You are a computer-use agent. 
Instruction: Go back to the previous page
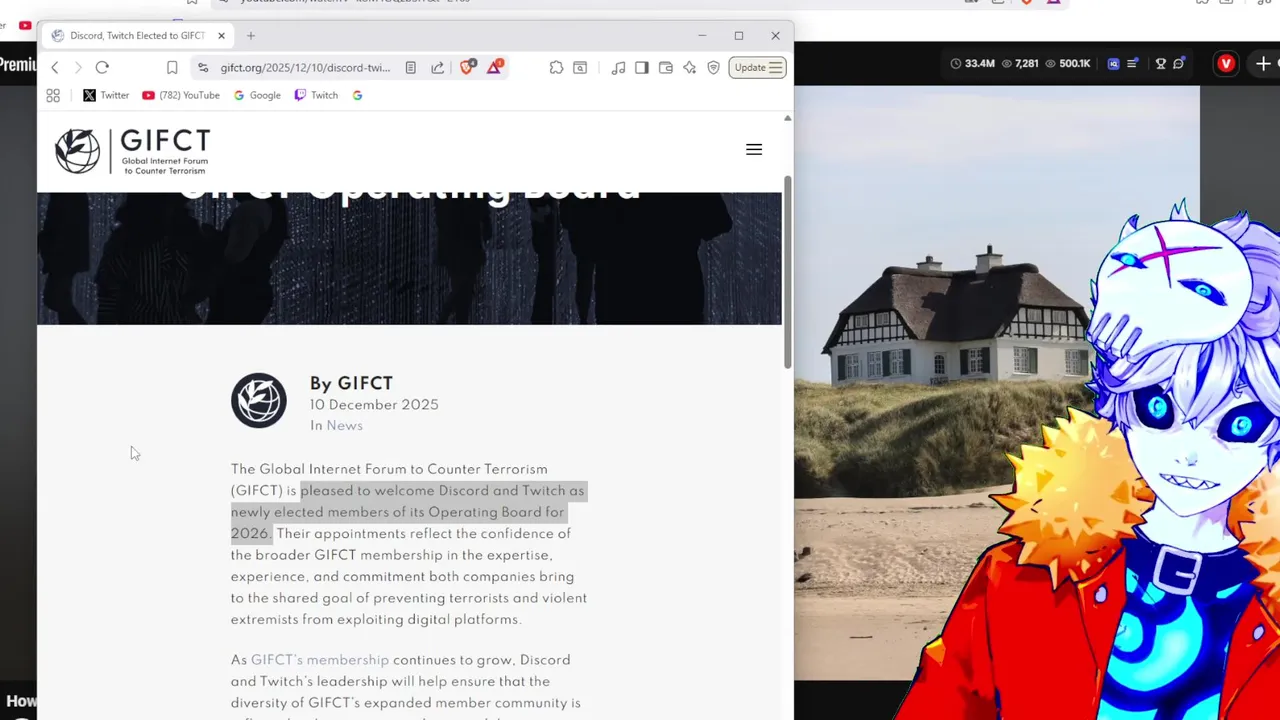pyautogui.click(x=55, y=67)
